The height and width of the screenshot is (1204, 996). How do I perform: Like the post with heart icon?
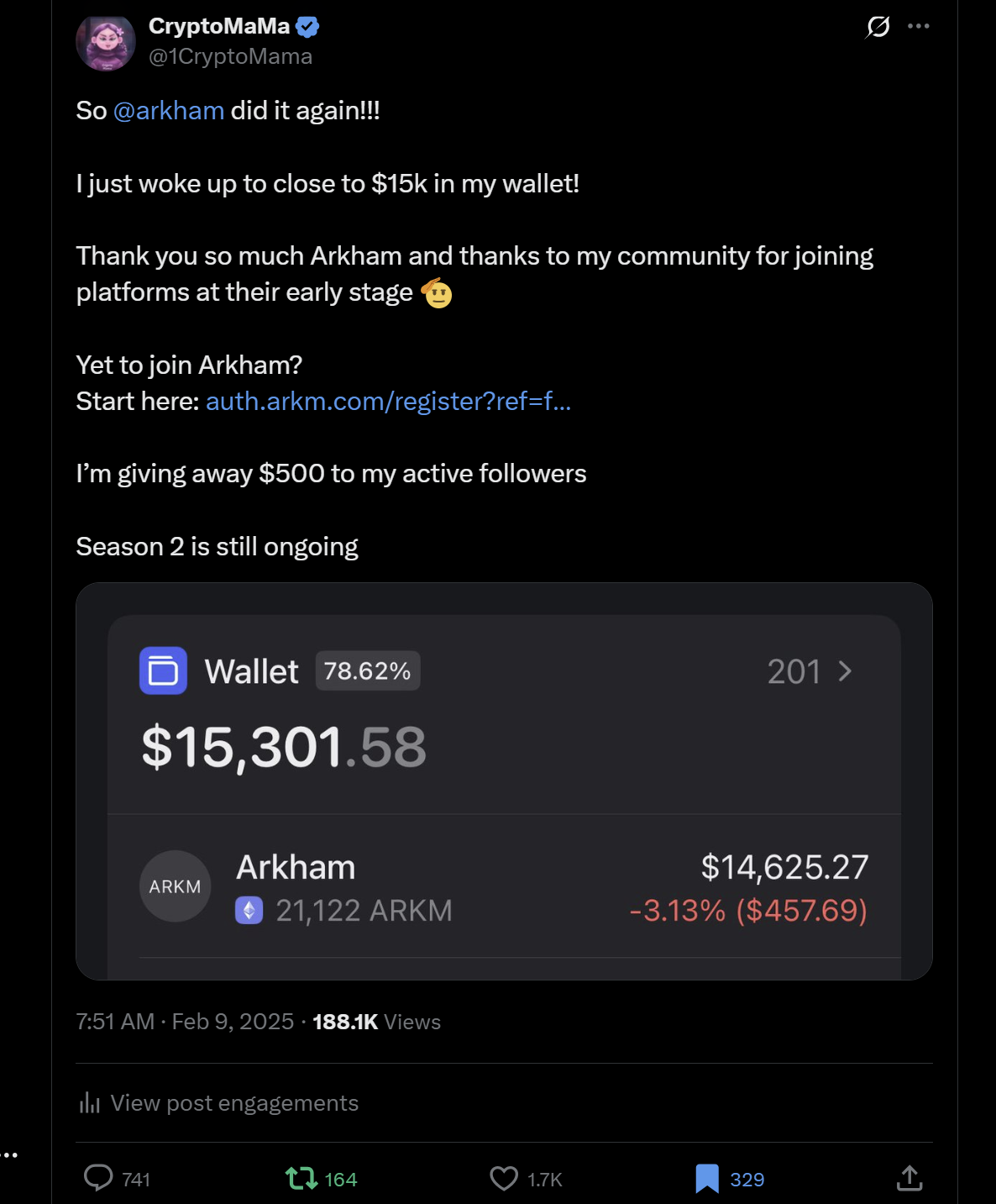pos(504,1178)
